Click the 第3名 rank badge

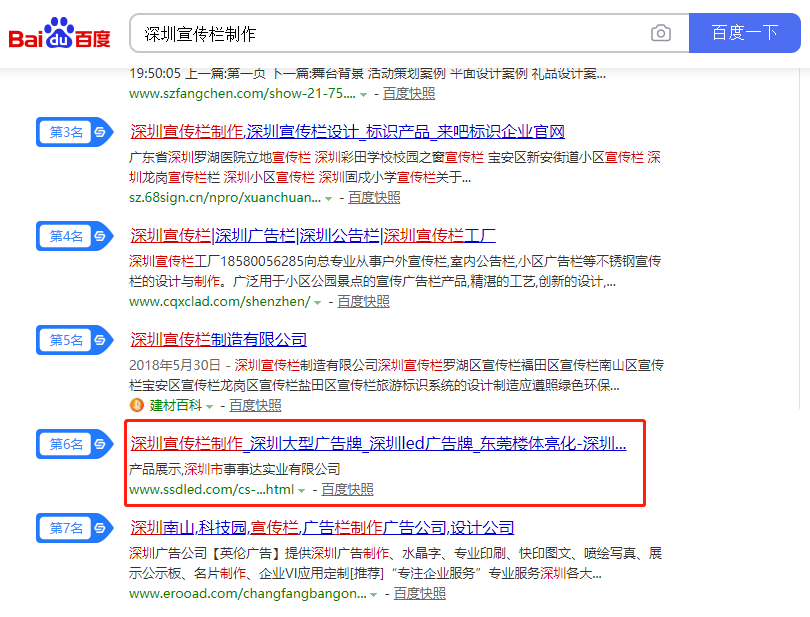(75, 132)
